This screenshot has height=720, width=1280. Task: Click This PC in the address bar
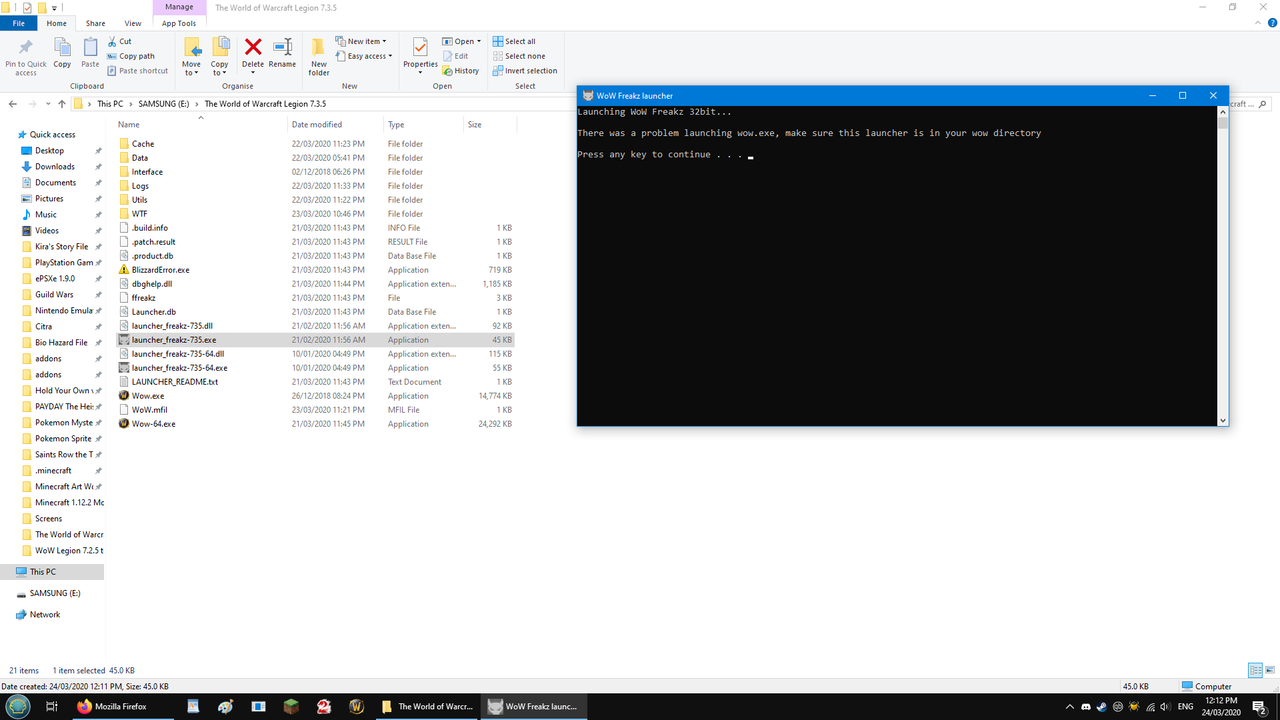click(110, 104)
